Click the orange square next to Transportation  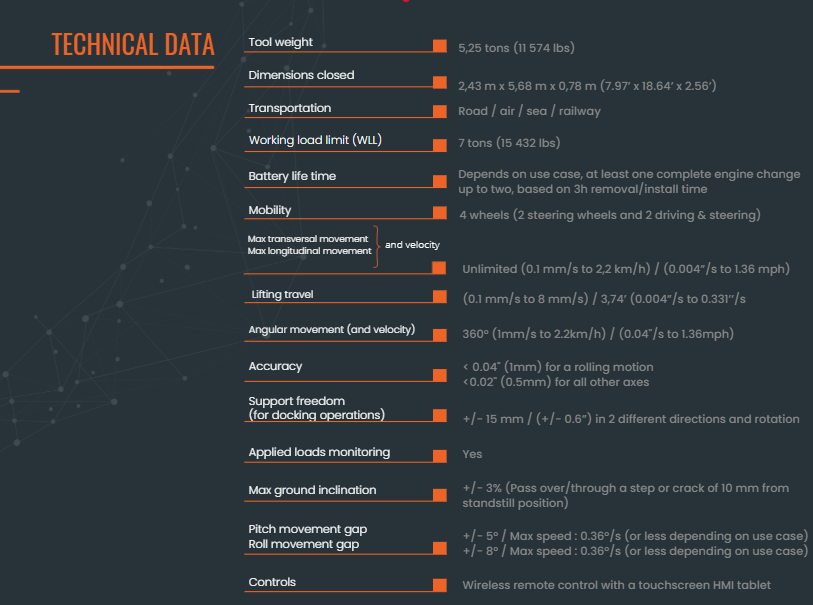[x=440, y=111]
